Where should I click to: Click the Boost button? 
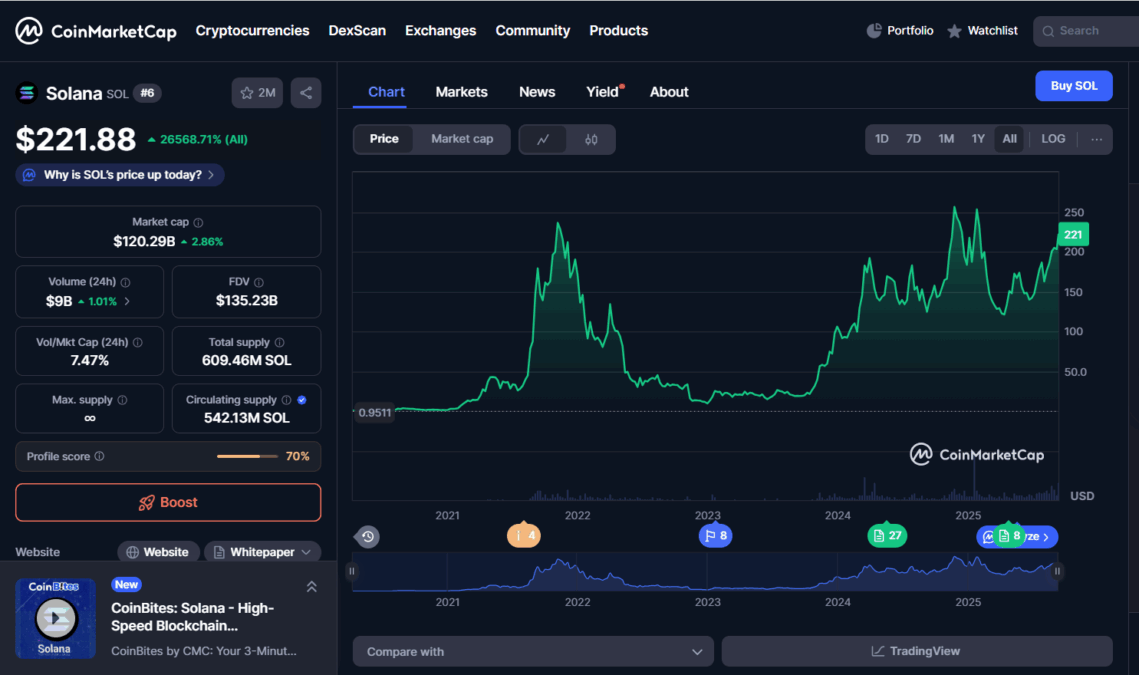tap(168, 502)
